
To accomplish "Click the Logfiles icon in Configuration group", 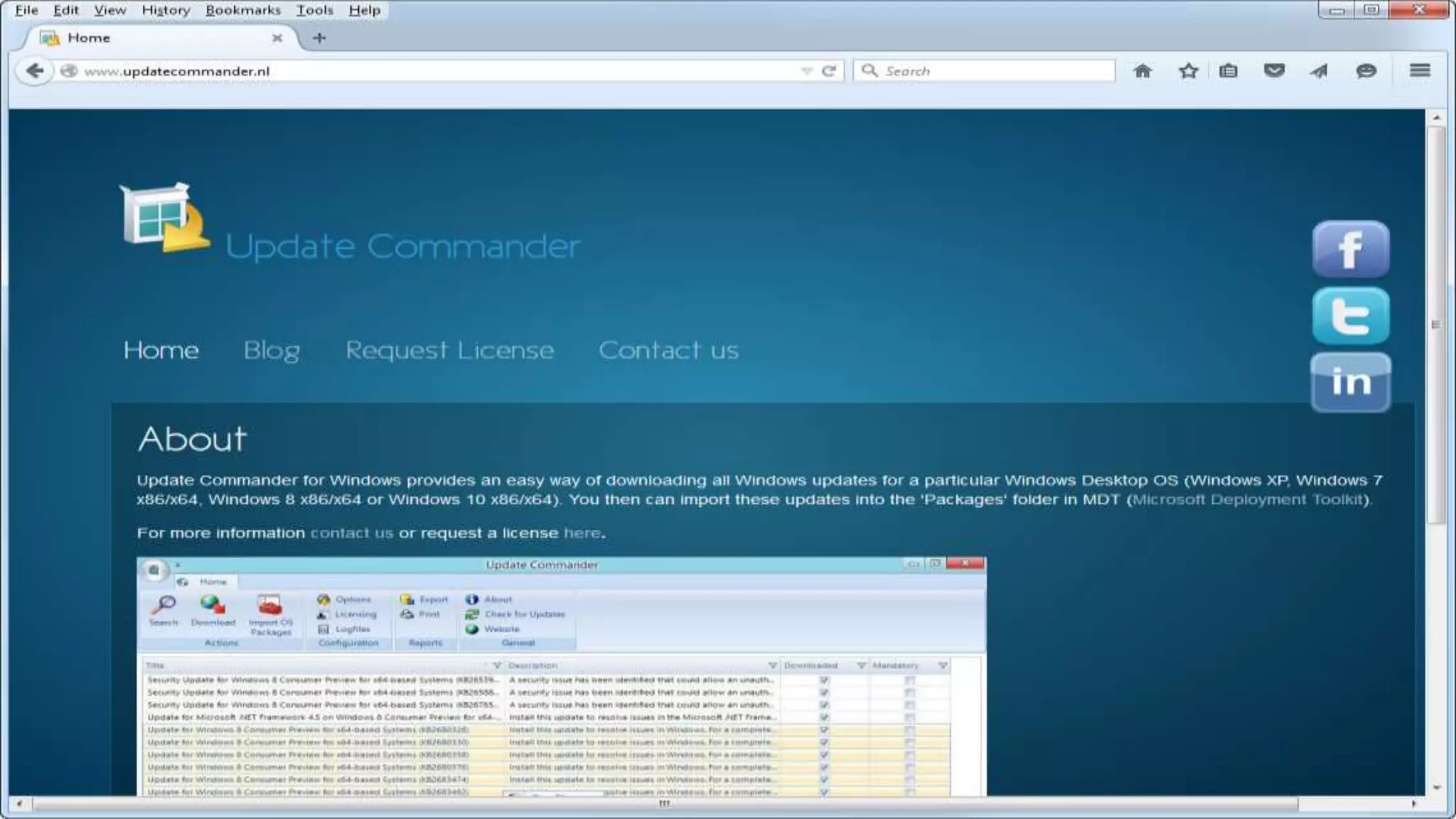I will tap(323, 629).
